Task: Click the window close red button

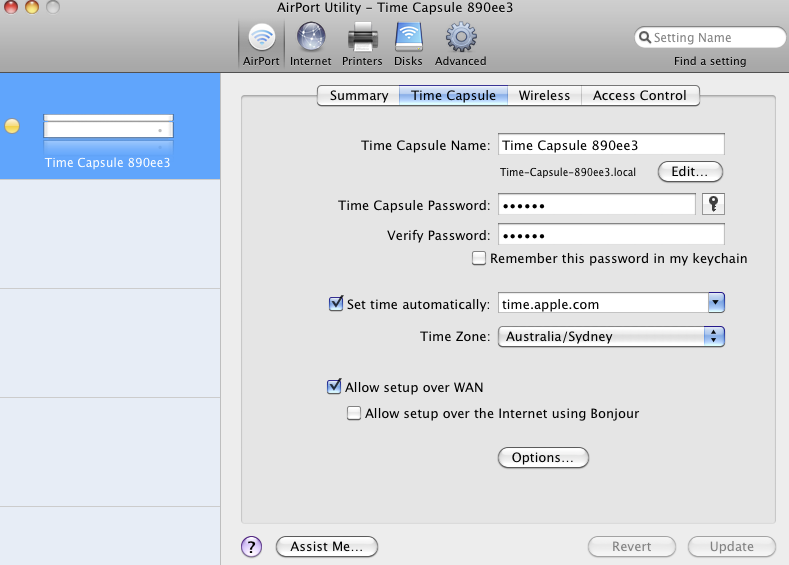Action: coord(11,6)
